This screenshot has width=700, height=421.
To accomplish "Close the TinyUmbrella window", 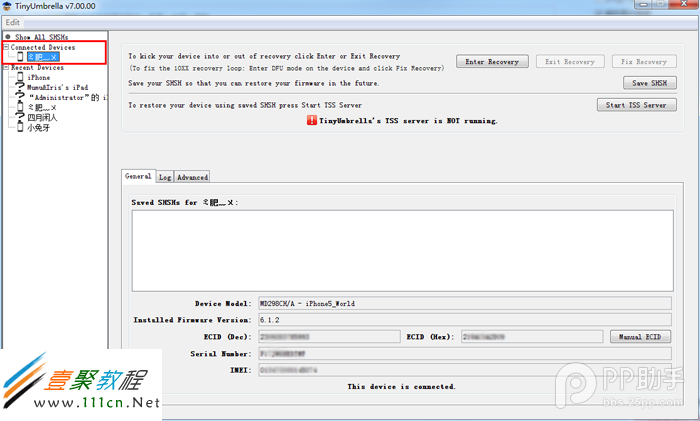I will (x=684, y=4).
